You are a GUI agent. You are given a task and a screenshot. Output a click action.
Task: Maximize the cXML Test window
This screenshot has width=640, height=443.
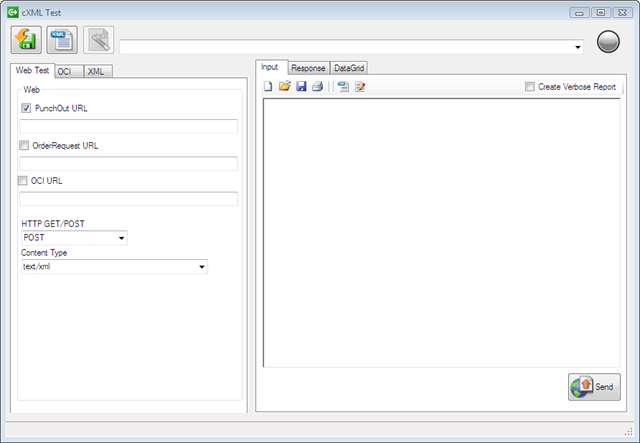(x=601, y=13)
